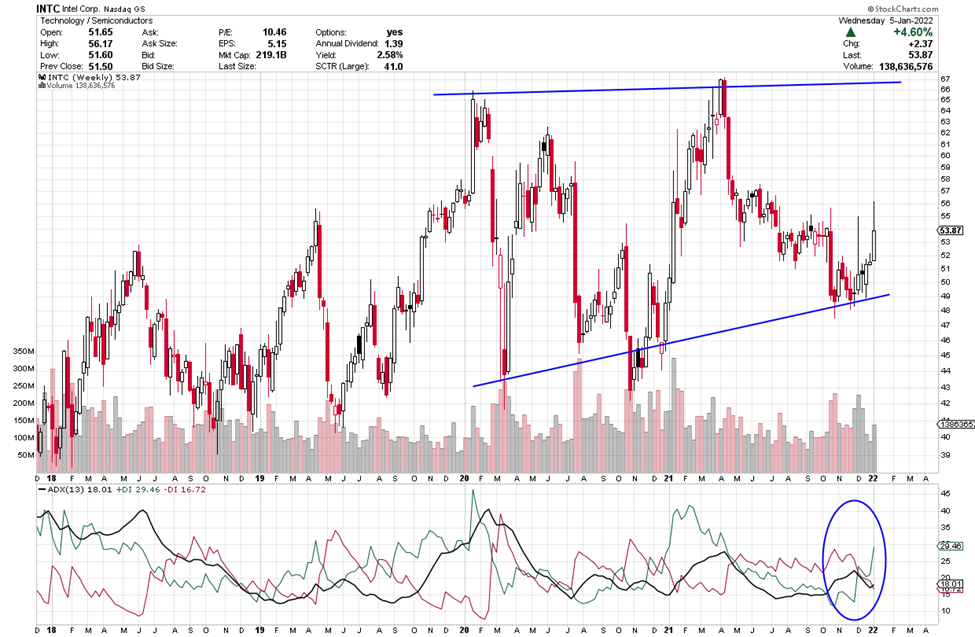Click the 'Annual Dividend:' label
975x637 pixels.
click(x=347, y=44)
